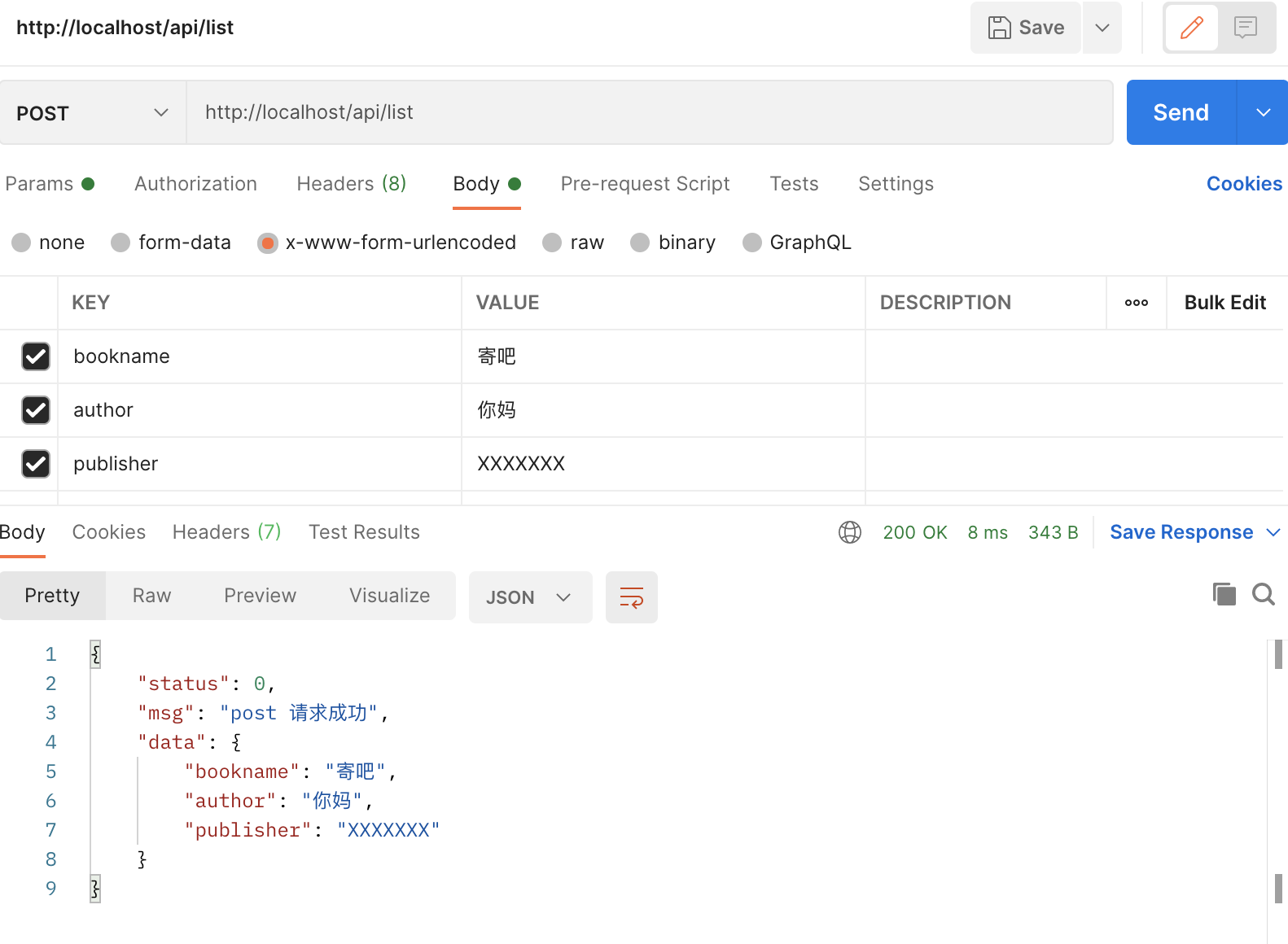Click the 343 B response size
This screenshot has height=944, width=1288.
pos(1053,532)
